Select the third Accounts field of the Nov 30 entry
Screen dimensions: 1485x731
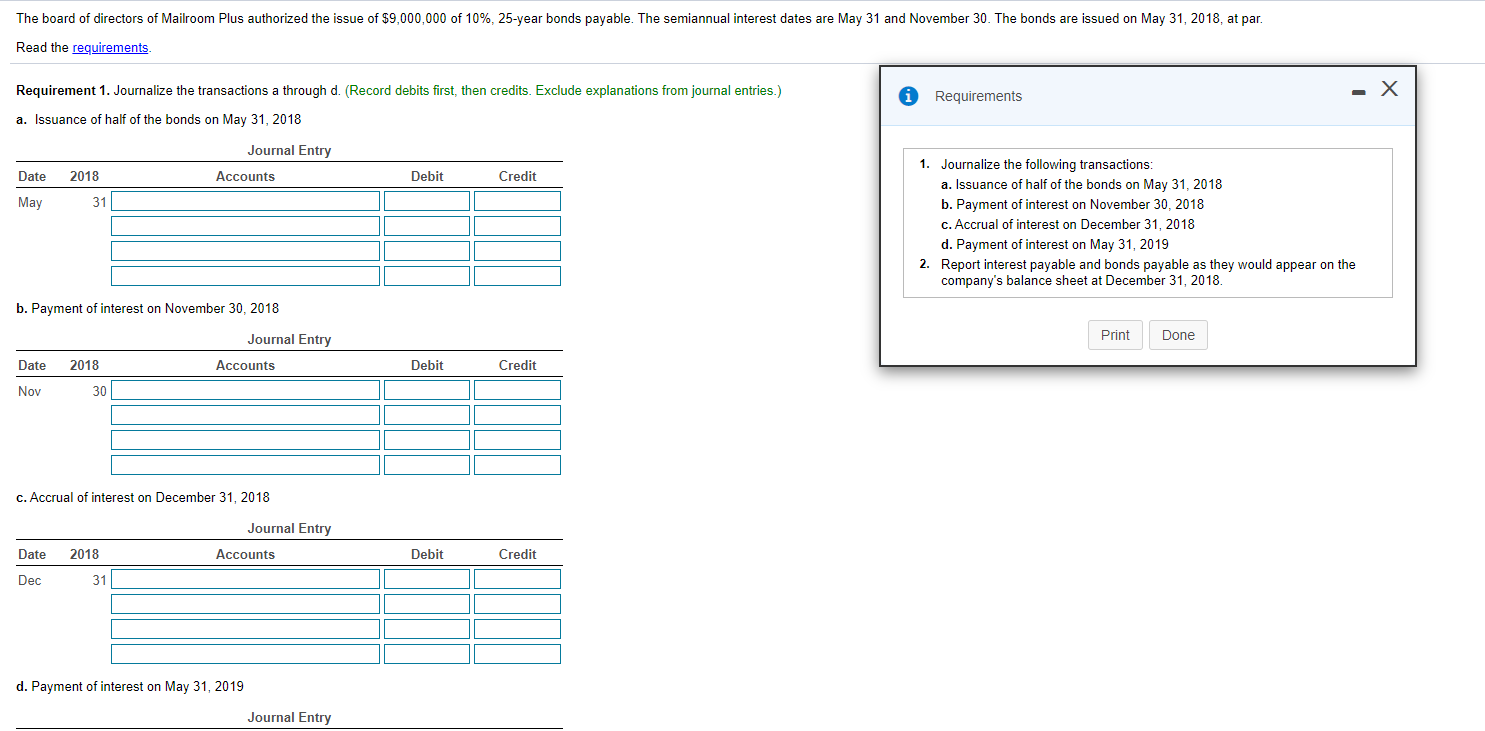point(246,440)
